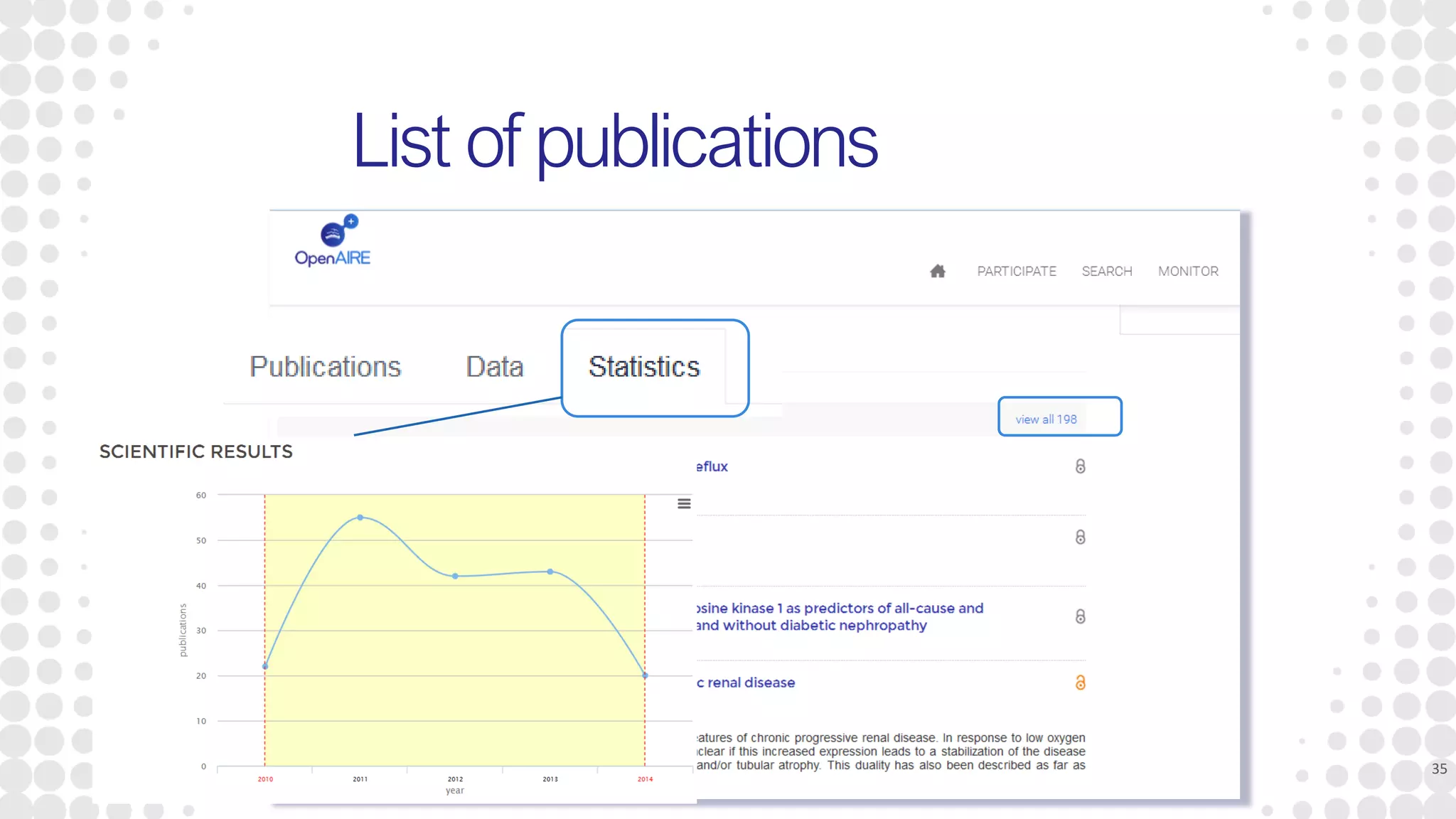Switch to the Data tab
Viewport: 1456px width, 819px height.
(x=495, y=367)
